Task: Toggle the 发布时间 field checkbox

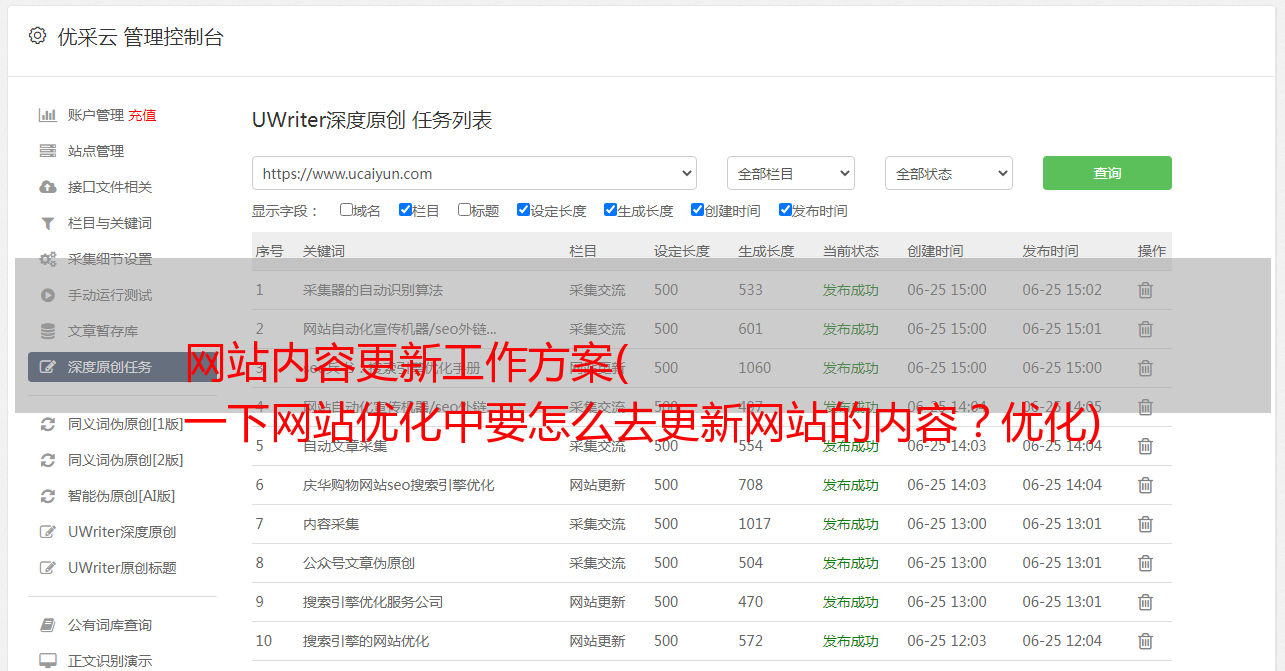Action: coord(785,210)
